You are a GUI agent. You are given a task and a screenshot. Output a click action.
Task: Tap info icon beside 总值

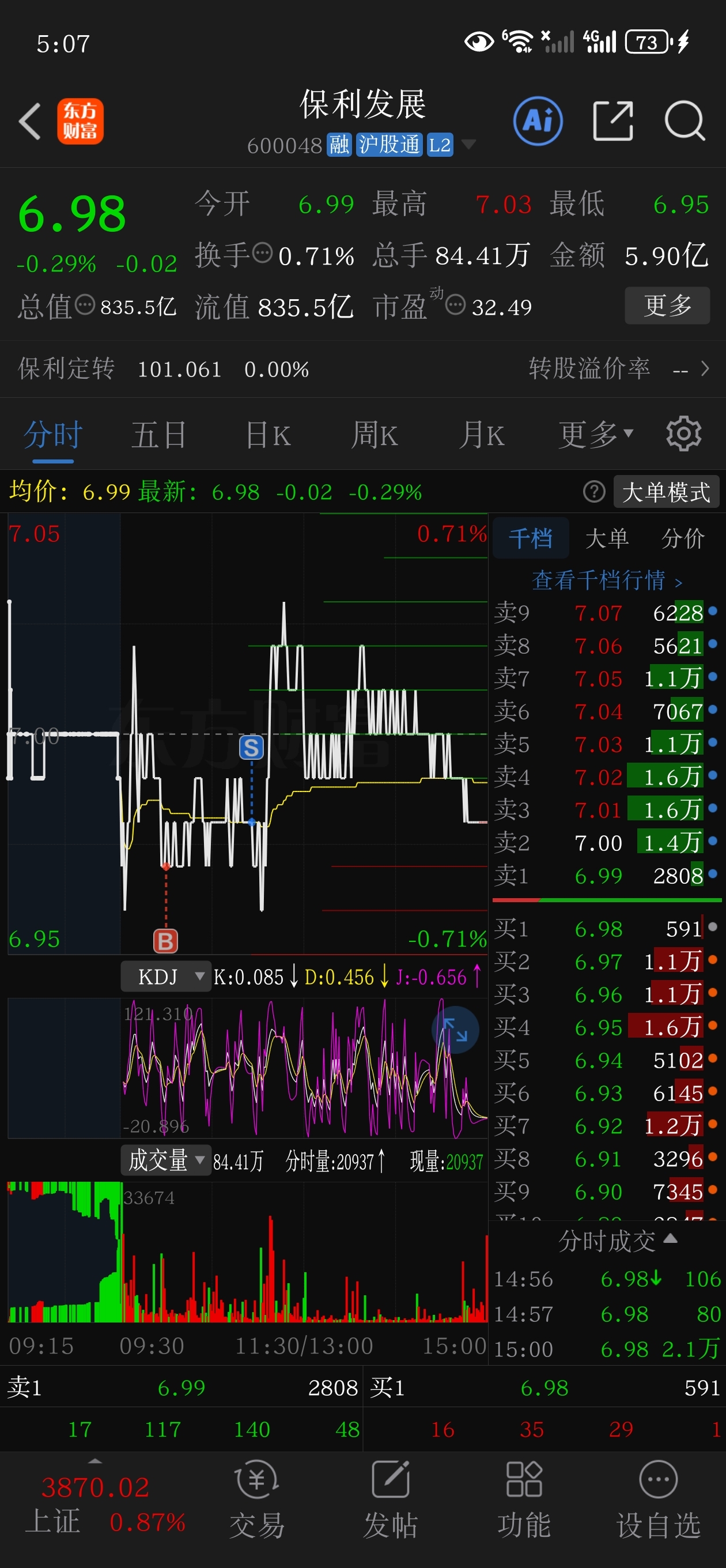click(85, 304)
